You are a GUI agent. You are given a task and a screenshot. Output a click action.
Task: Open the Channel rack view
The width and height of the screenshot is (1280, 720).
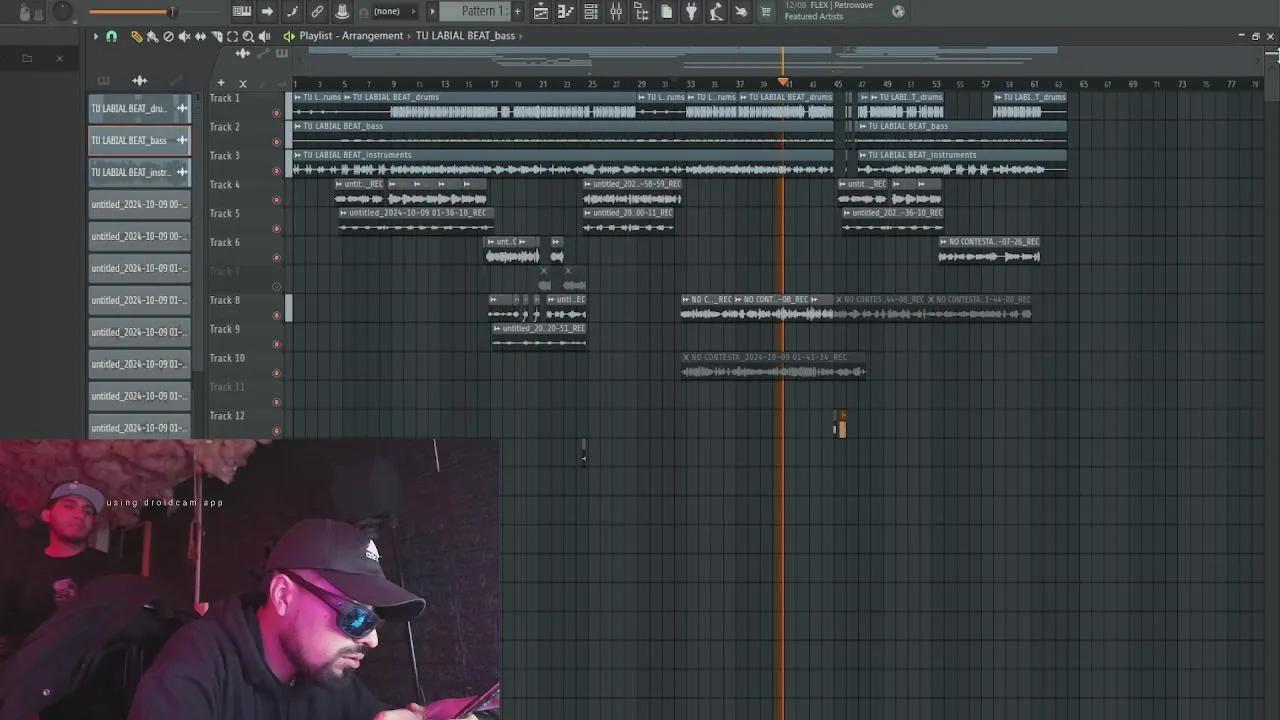click(591, 12)
